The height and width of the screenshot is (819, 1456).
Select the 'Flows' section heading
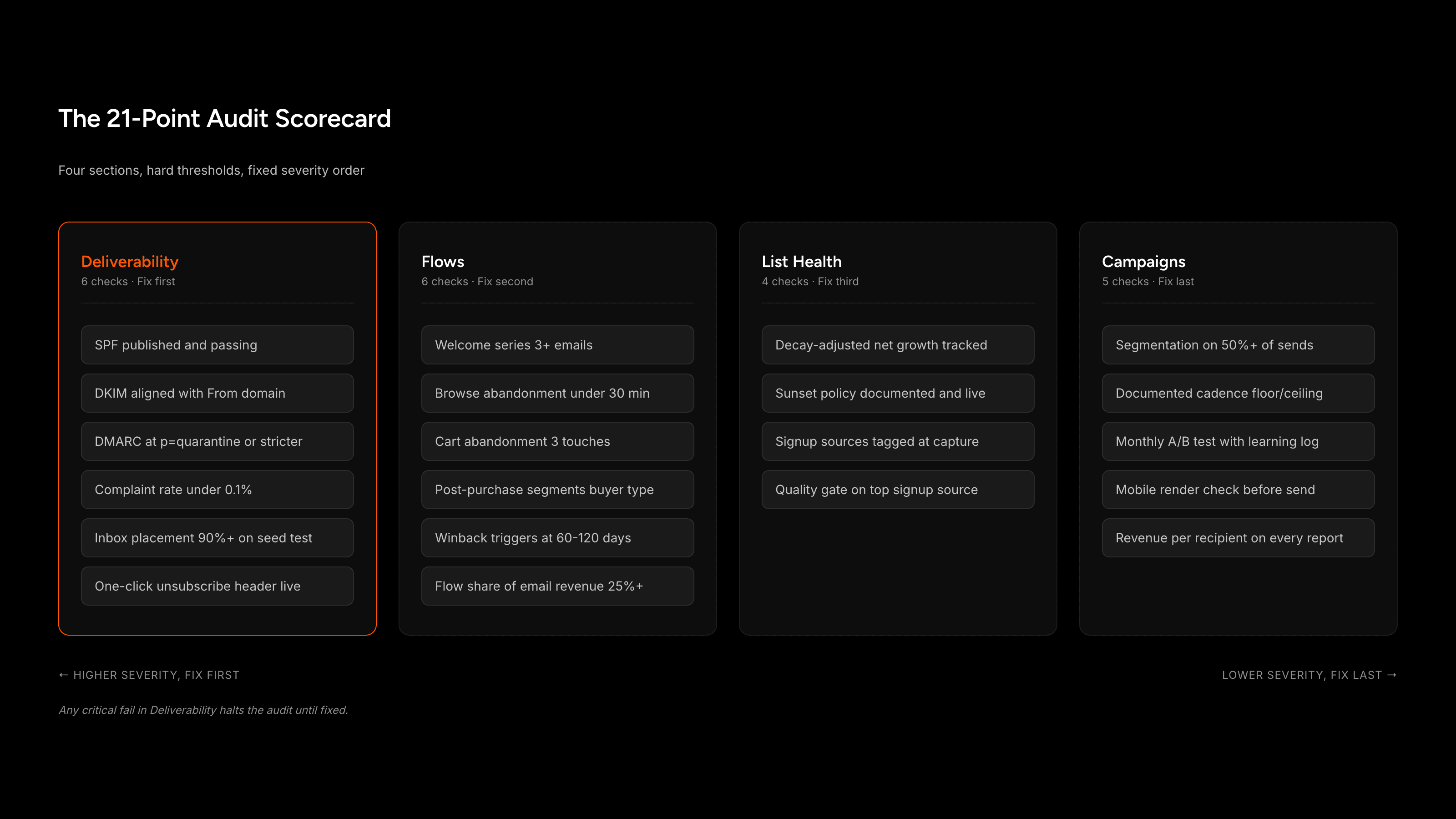pyautogui.click(x=443, y=262)
